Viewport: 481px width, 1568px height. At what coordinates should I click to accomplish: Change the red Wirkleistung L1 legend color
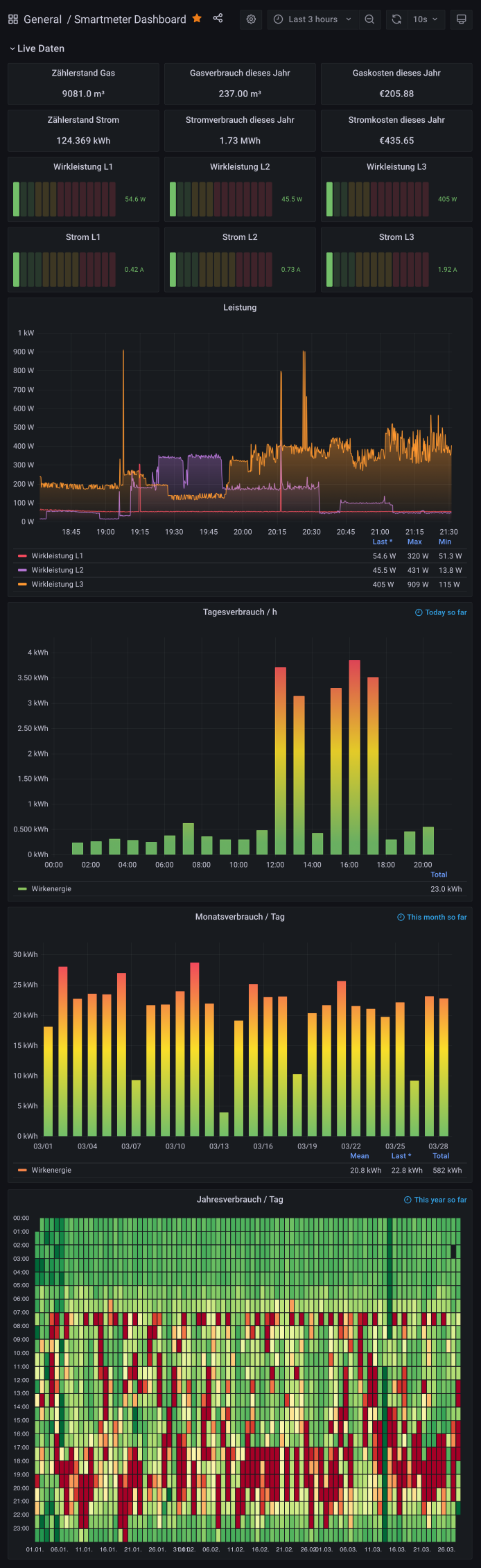(x=22, y=556)
